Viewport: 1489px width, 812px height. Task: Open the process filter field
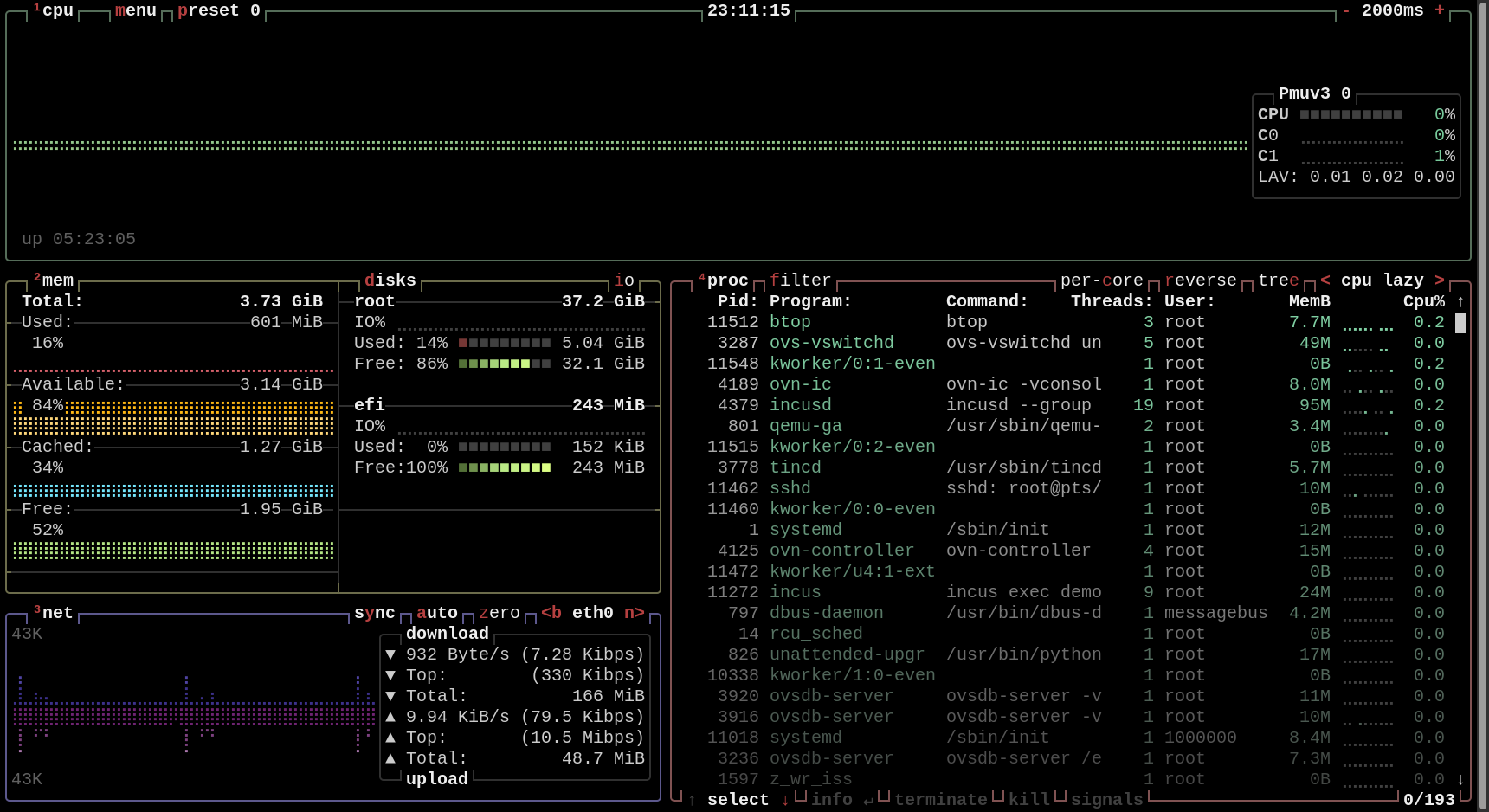pos(801,280)
